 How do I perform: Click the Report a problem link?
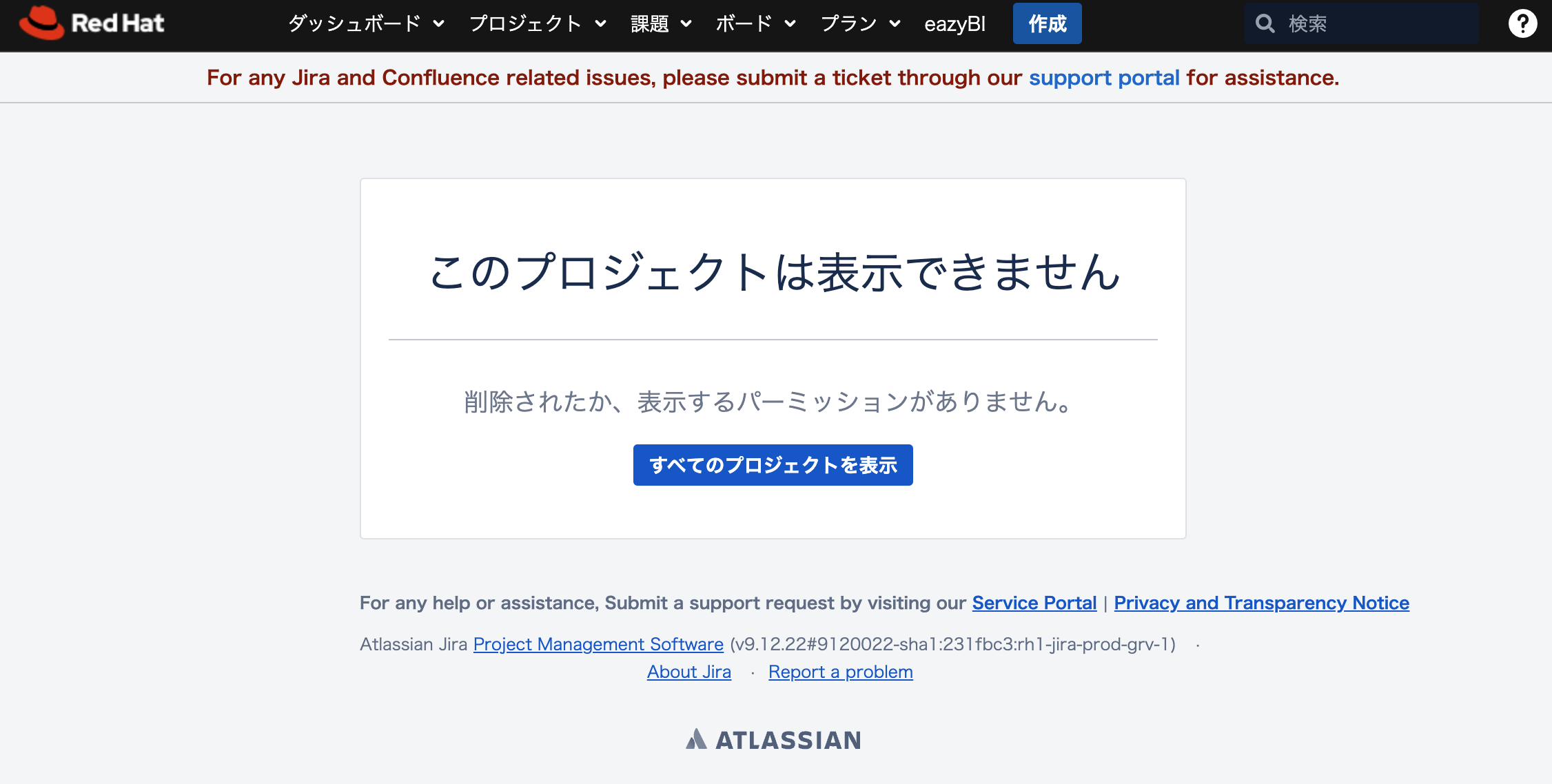pos(840,672)
